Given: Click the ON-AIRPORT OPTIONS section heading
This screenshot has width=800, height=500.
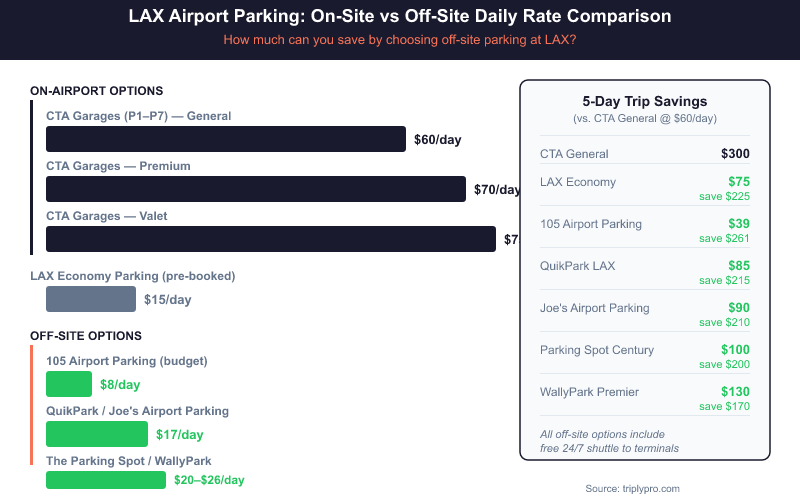Looking at the screenshot, I should (x=97, y=91).
